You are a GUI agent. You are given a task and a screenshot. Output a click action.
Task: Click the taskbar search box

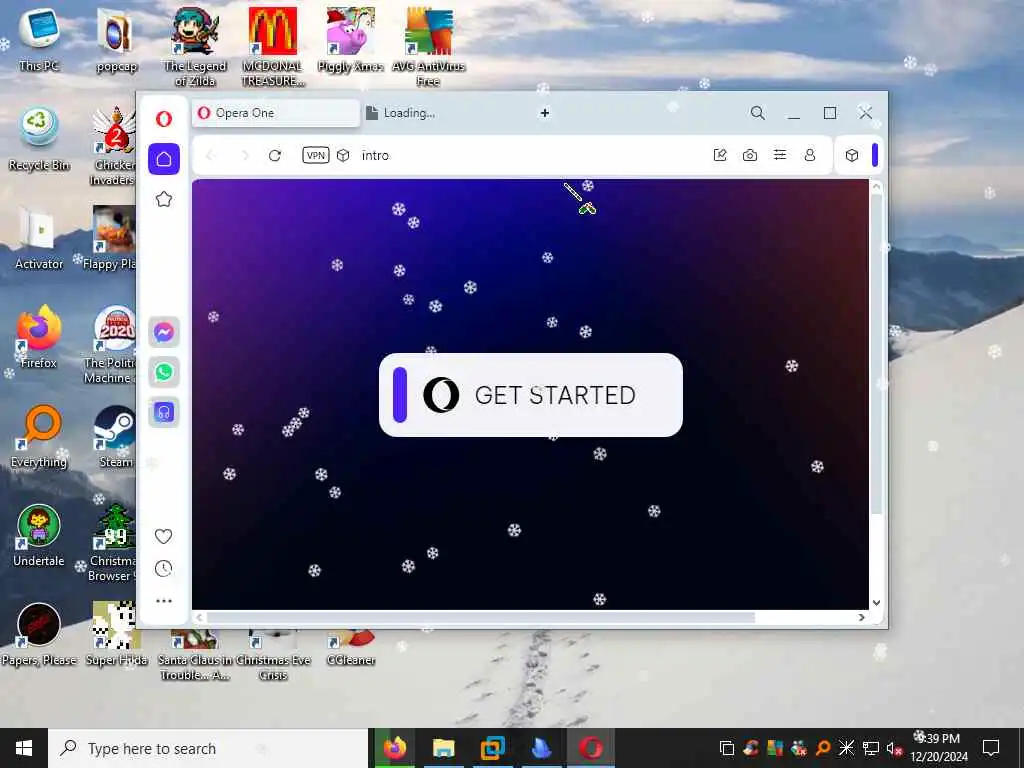(x=208, y=748)
